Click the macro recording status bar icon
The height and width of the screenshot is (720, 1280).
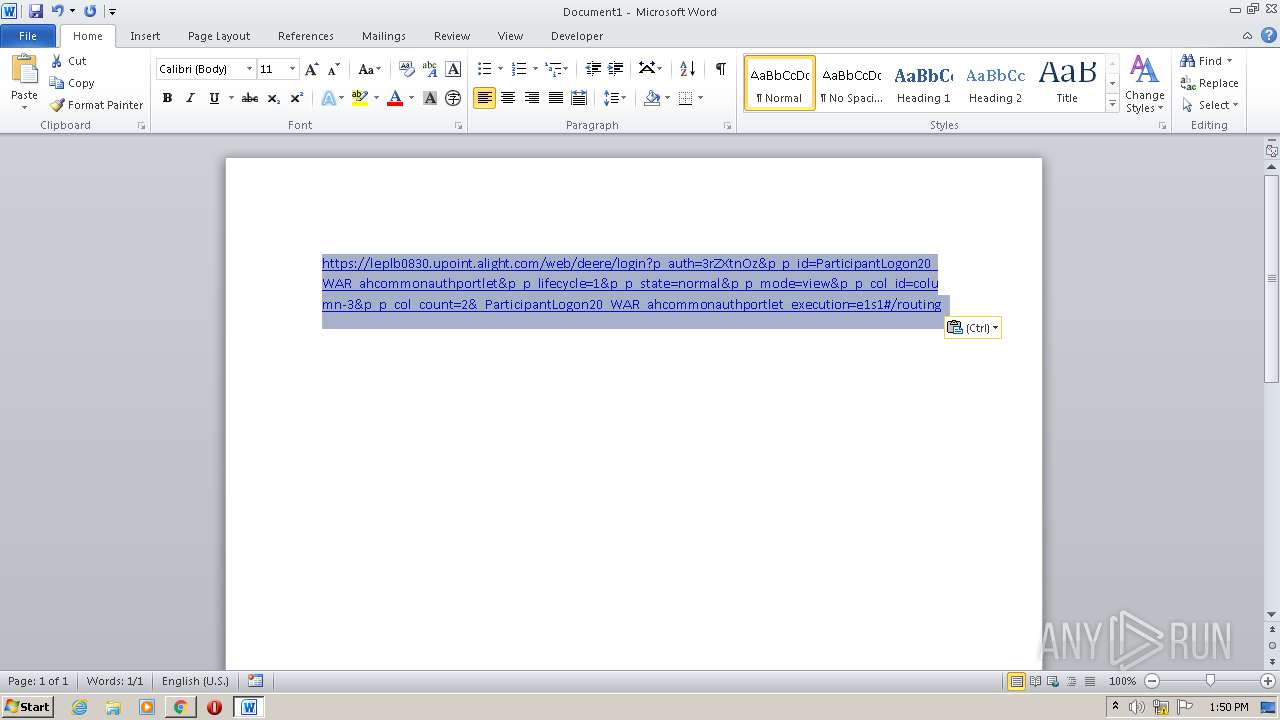pos(255,681)
